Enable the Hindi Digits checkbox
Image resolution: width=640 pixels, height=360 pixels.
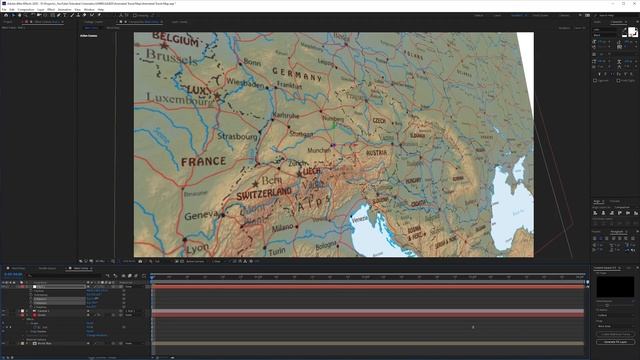pos(618,80)
